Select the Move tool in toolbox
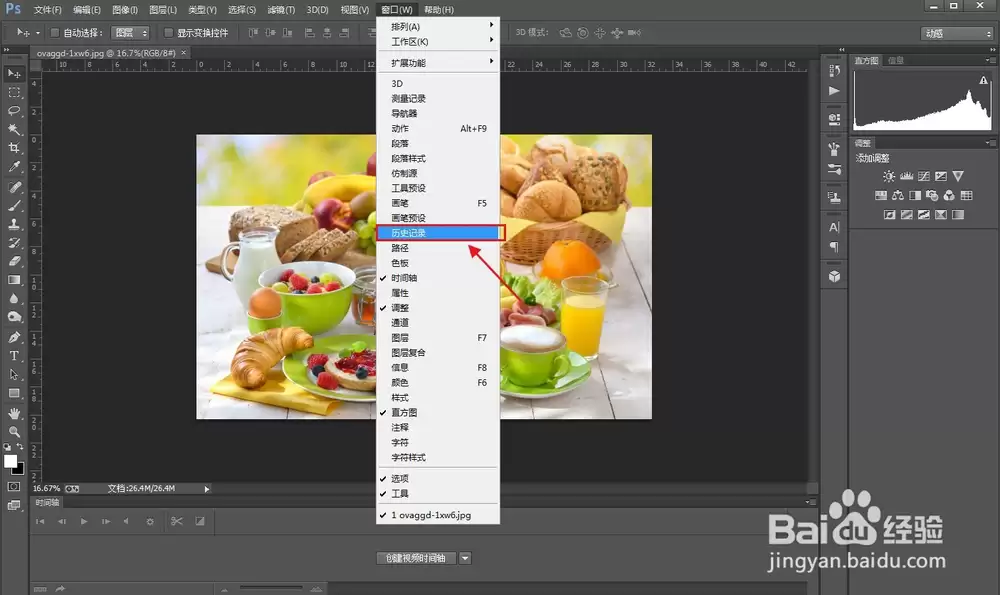Image resolution: width=1000 pixels, height=595 pixels. click(14, 74)
